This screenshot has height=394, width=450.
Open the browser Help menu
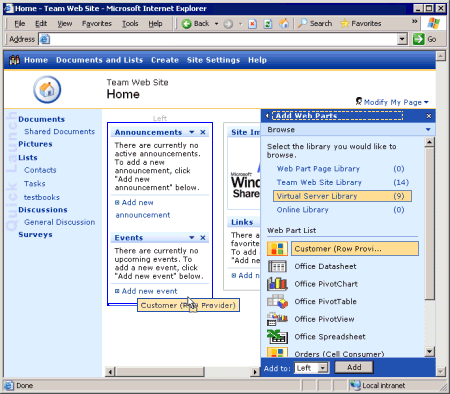point(155,24)
